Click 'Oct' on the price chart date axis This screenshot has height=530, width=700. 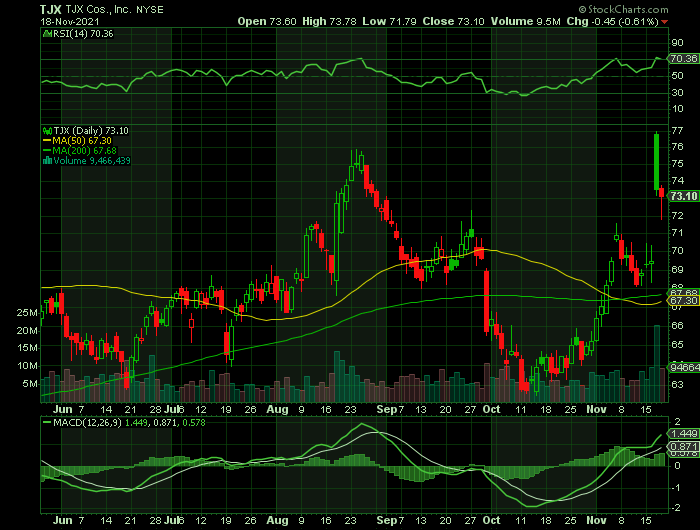click(492, 409)
